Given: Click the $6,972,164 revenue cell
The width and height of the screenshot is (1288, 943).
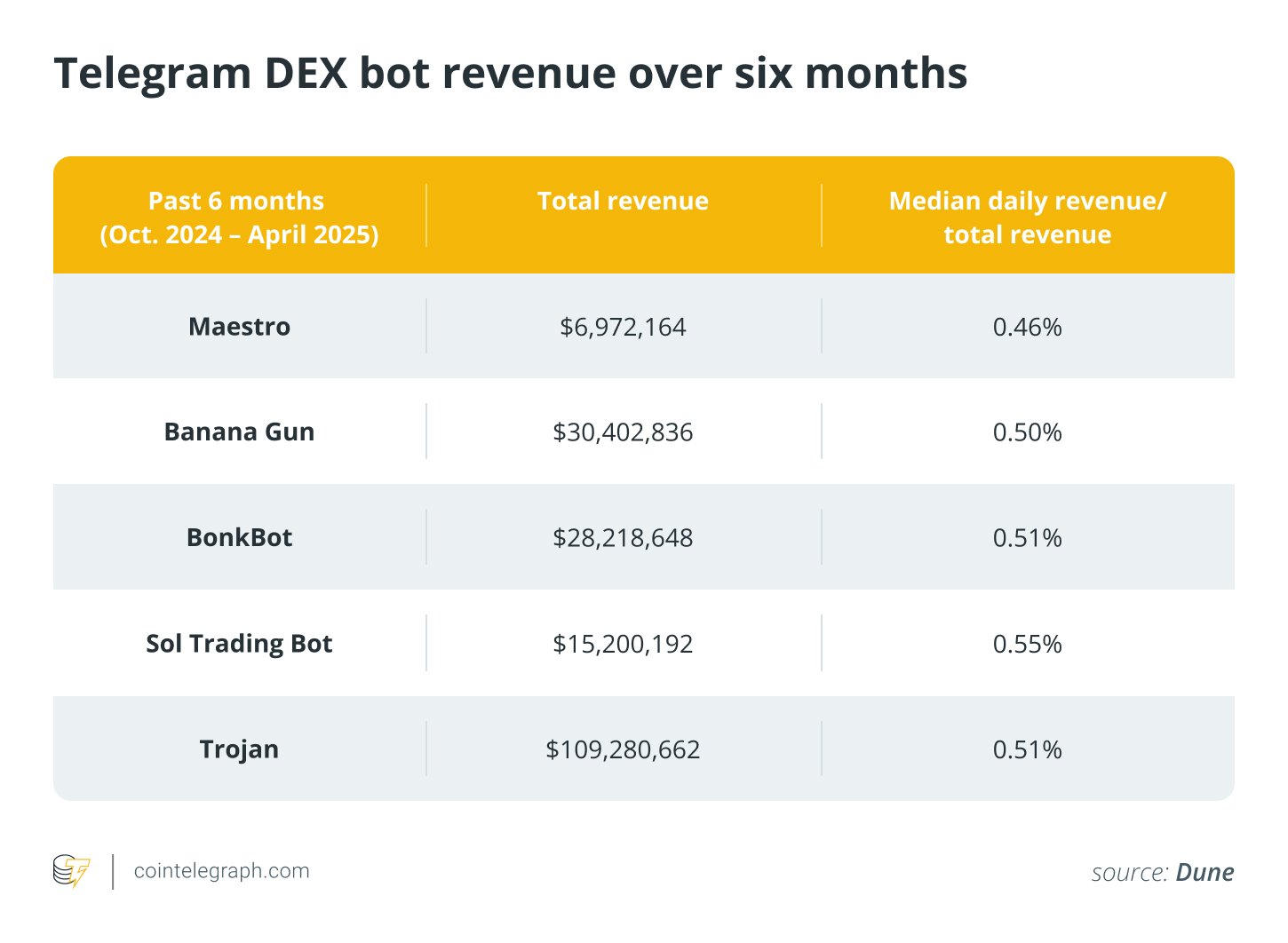Looking at the screenshot, I should 623,328.
